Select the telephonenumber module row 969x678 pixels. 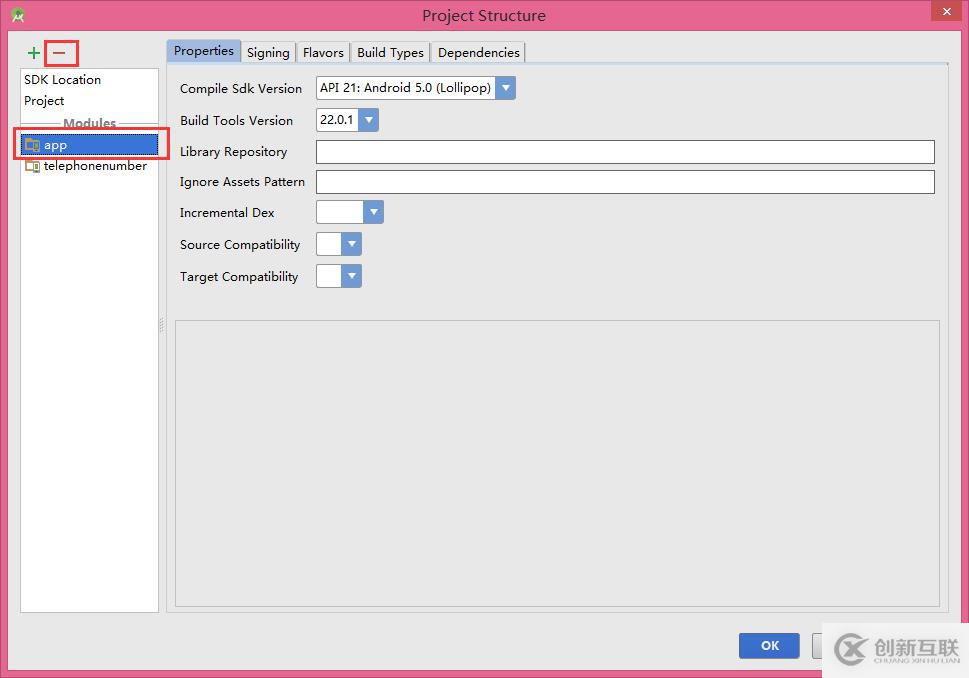(x=90, y=166)
